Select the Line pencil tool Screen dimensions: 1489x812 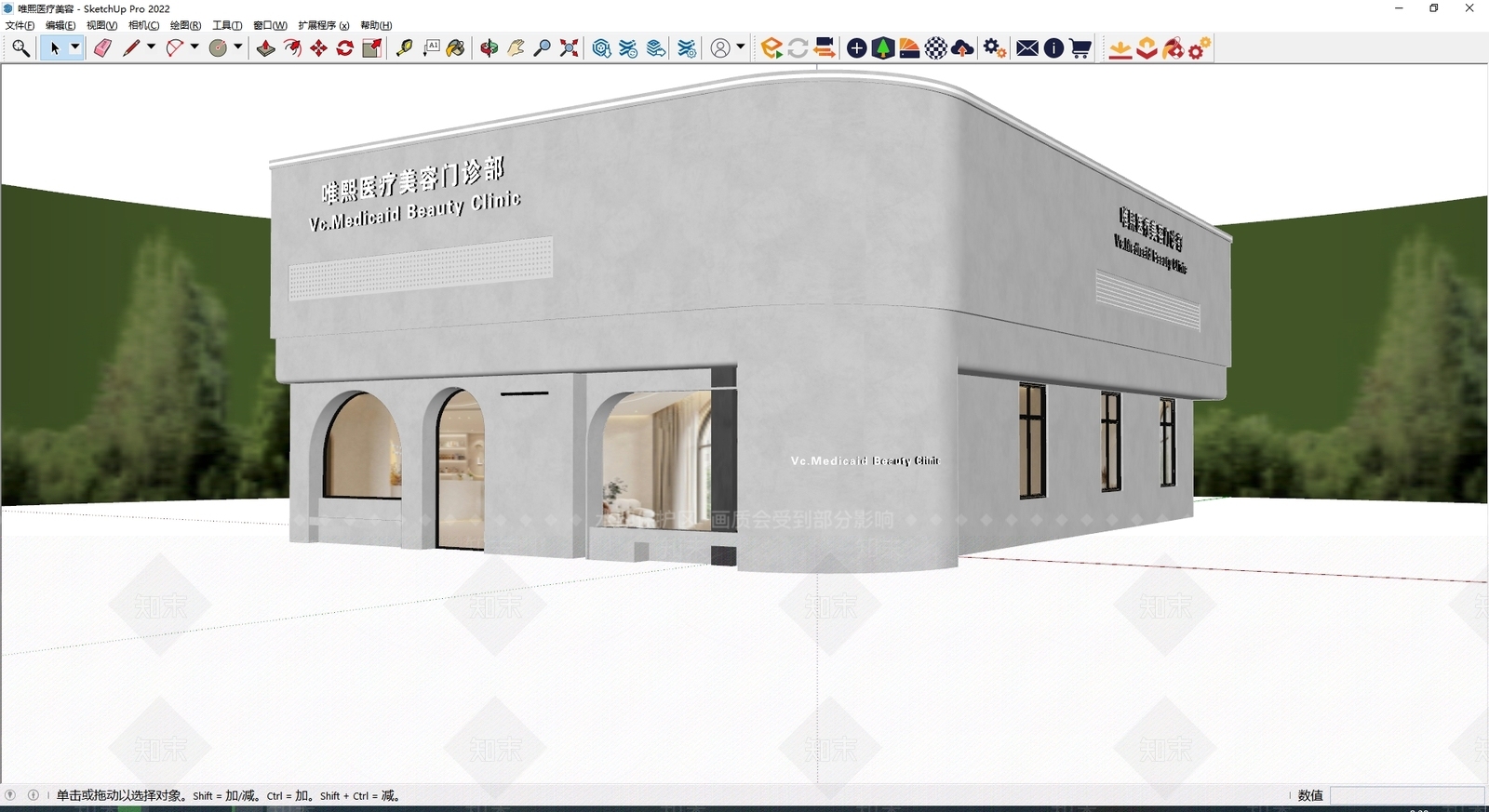click(x=131, y=48)
